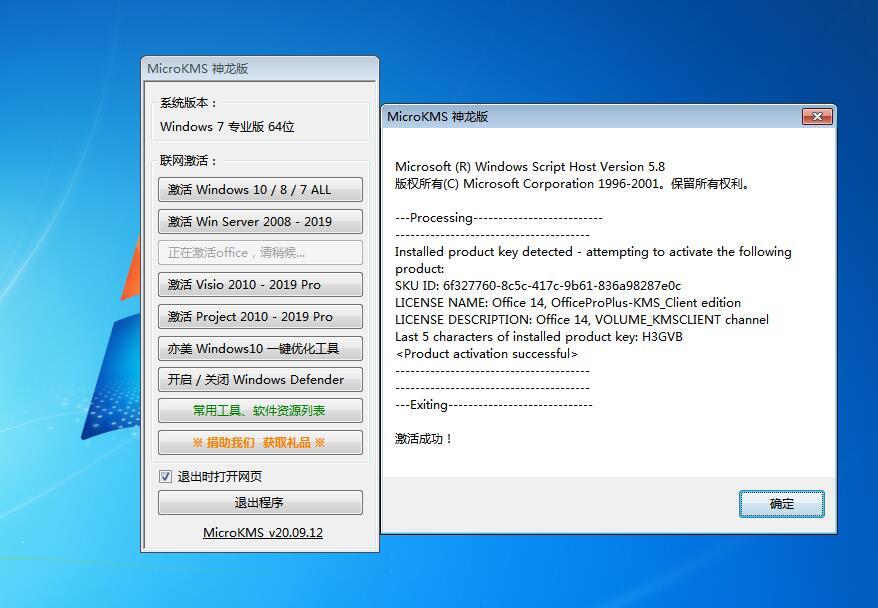Activate Visio 2010 - 2019 Pro
878x608 pixels.
coord(260,285)
